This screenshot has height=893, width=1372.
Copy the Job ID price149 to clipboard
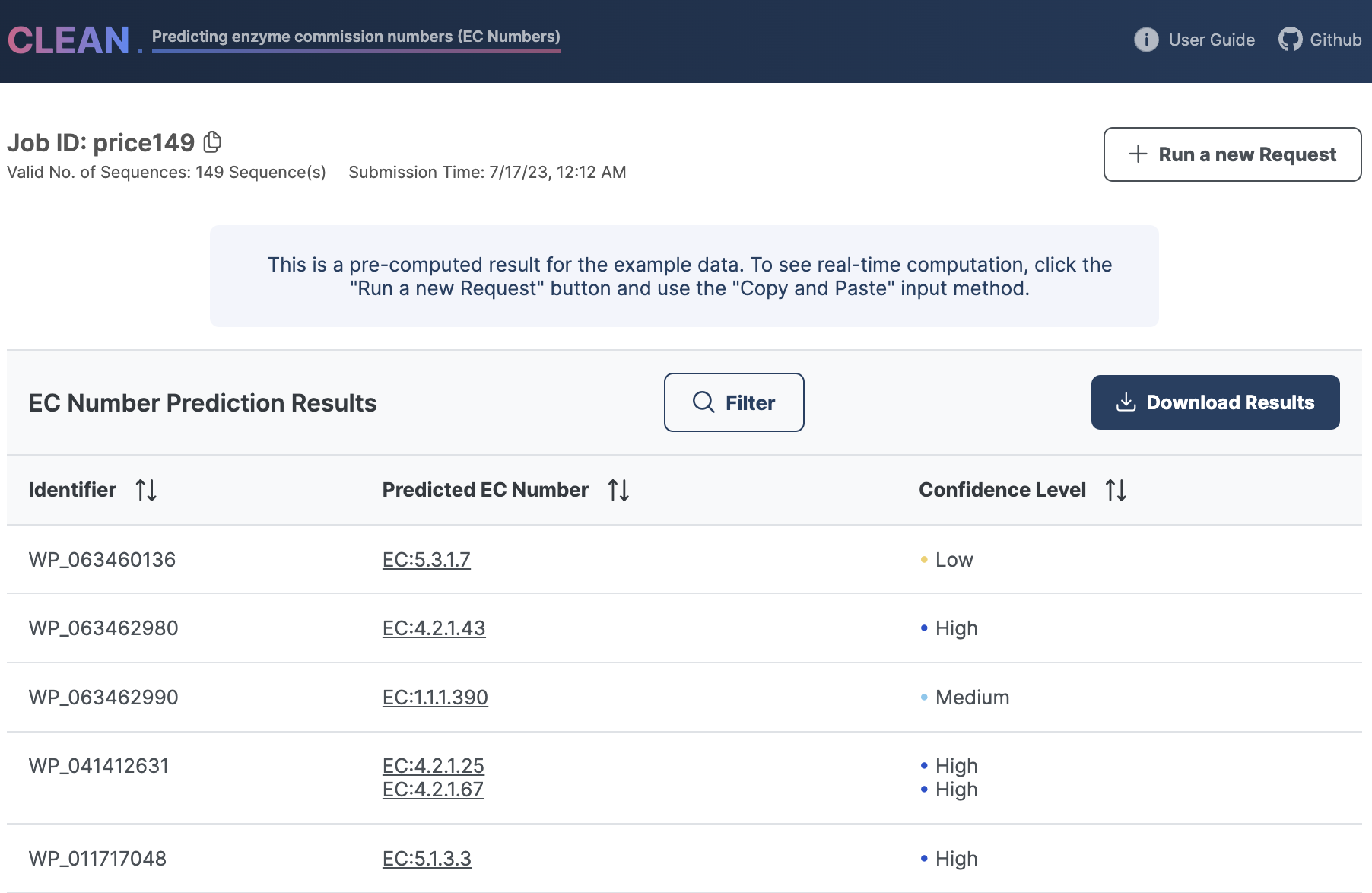pos(213,142)
